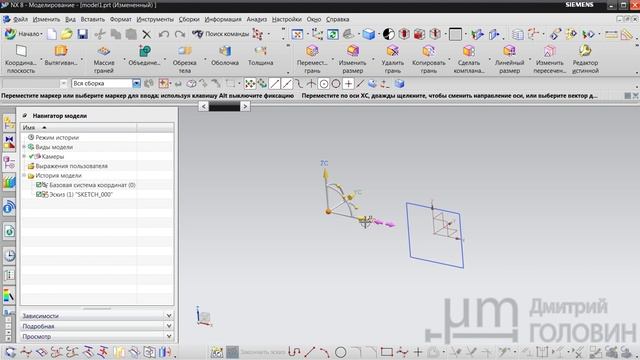This screenshot has width=640, height=360.
Task: Create a new file with New icon
Action: (52, 34)
